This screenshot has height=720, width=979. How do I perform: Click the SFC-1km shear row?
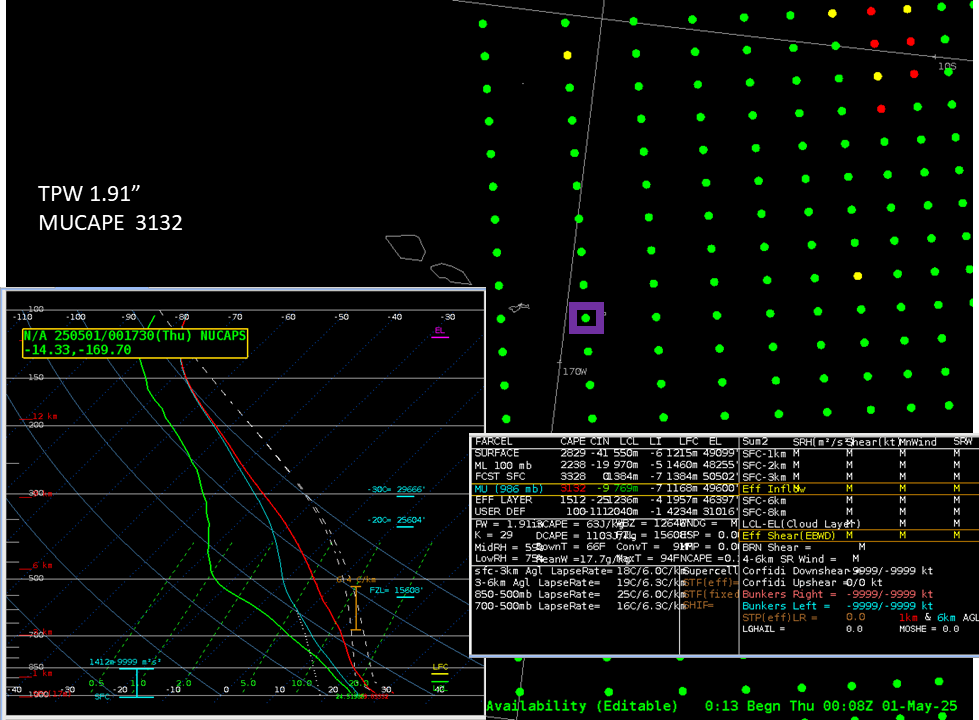858,453
